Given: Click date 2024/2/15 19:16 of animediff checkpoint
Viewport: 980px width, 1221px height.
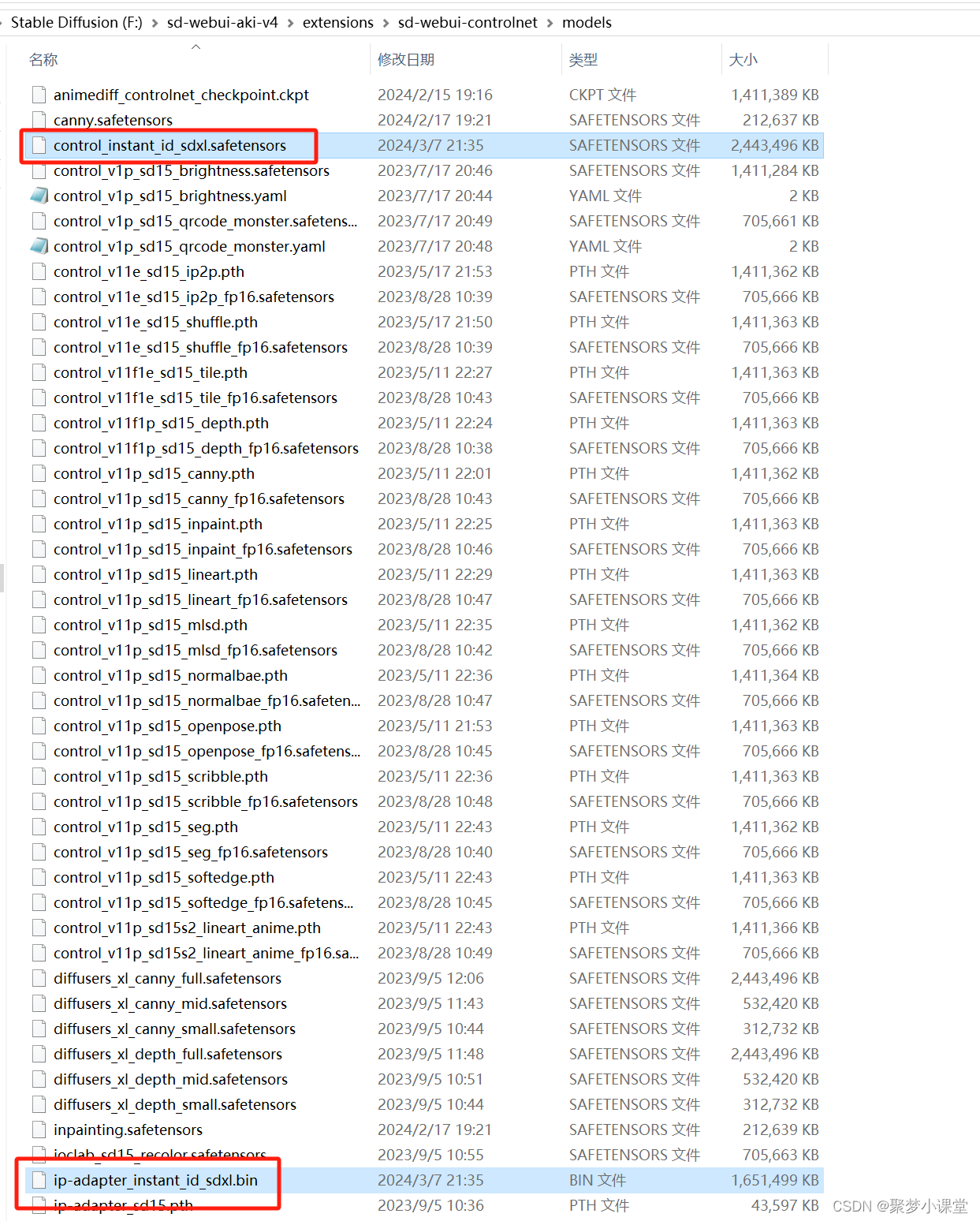Looking at the screenshot, I should [x=435, y=95].
